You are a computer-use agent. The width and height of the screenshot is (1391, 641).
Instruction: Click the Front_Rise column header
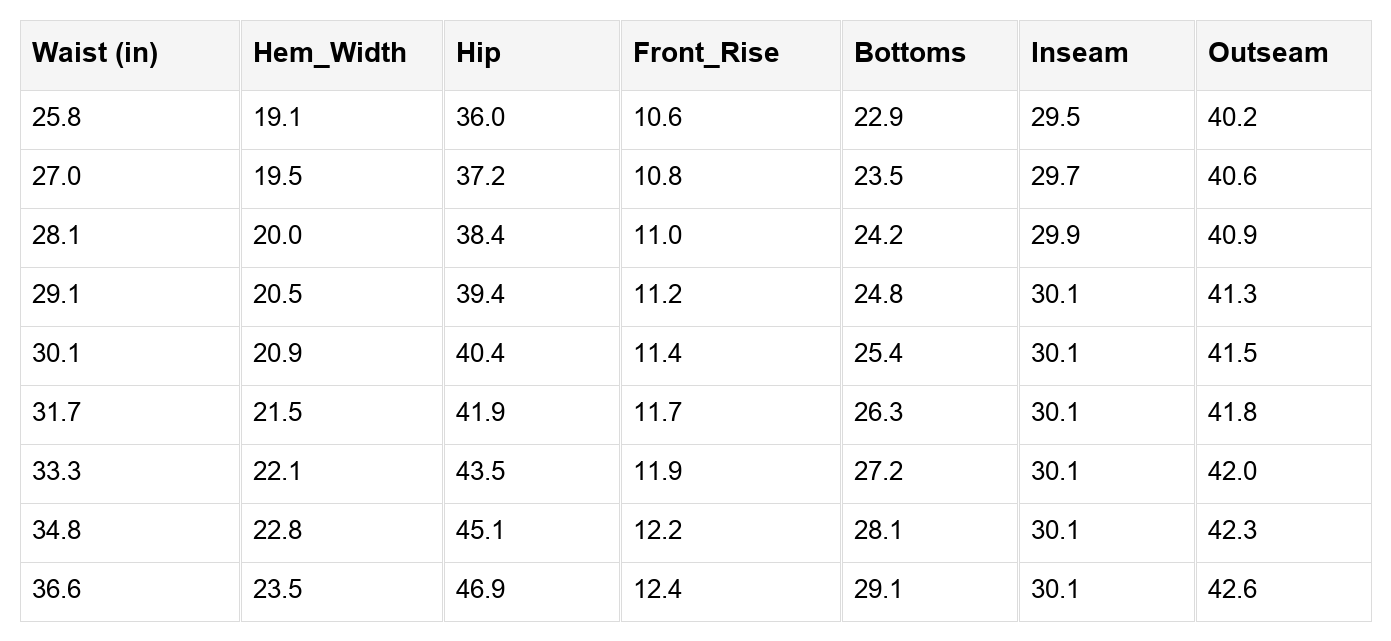coord(706,53)
